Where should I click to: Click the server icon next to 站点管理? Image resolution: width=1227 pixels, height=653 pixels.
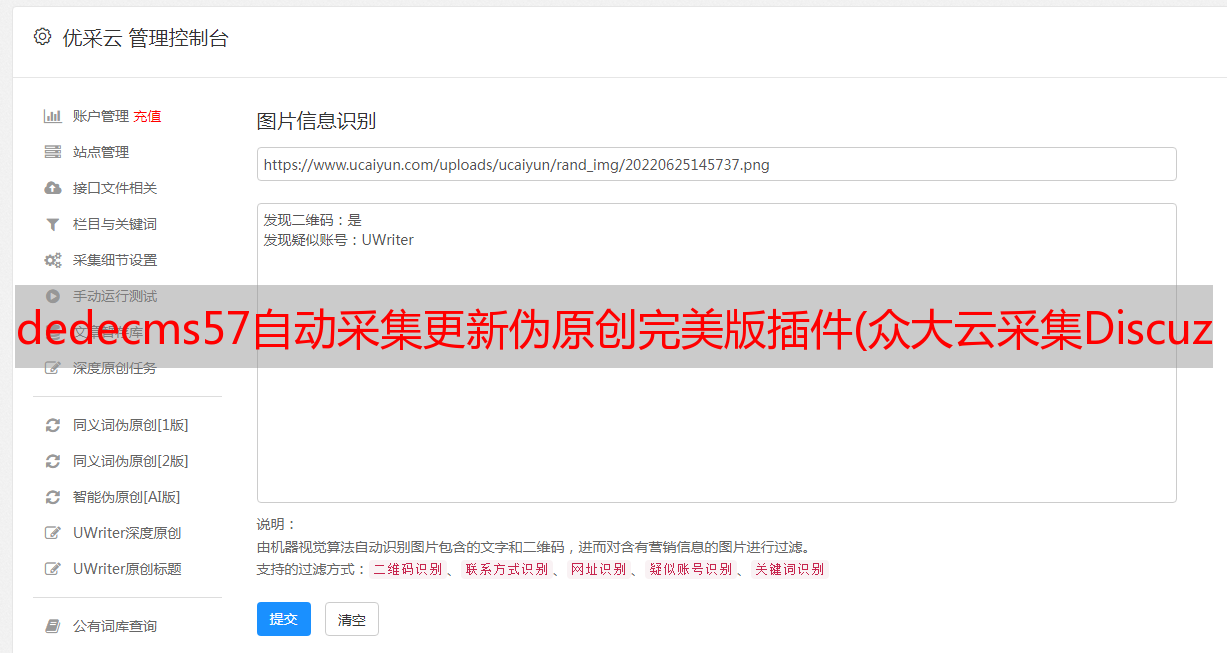[53, 152]
